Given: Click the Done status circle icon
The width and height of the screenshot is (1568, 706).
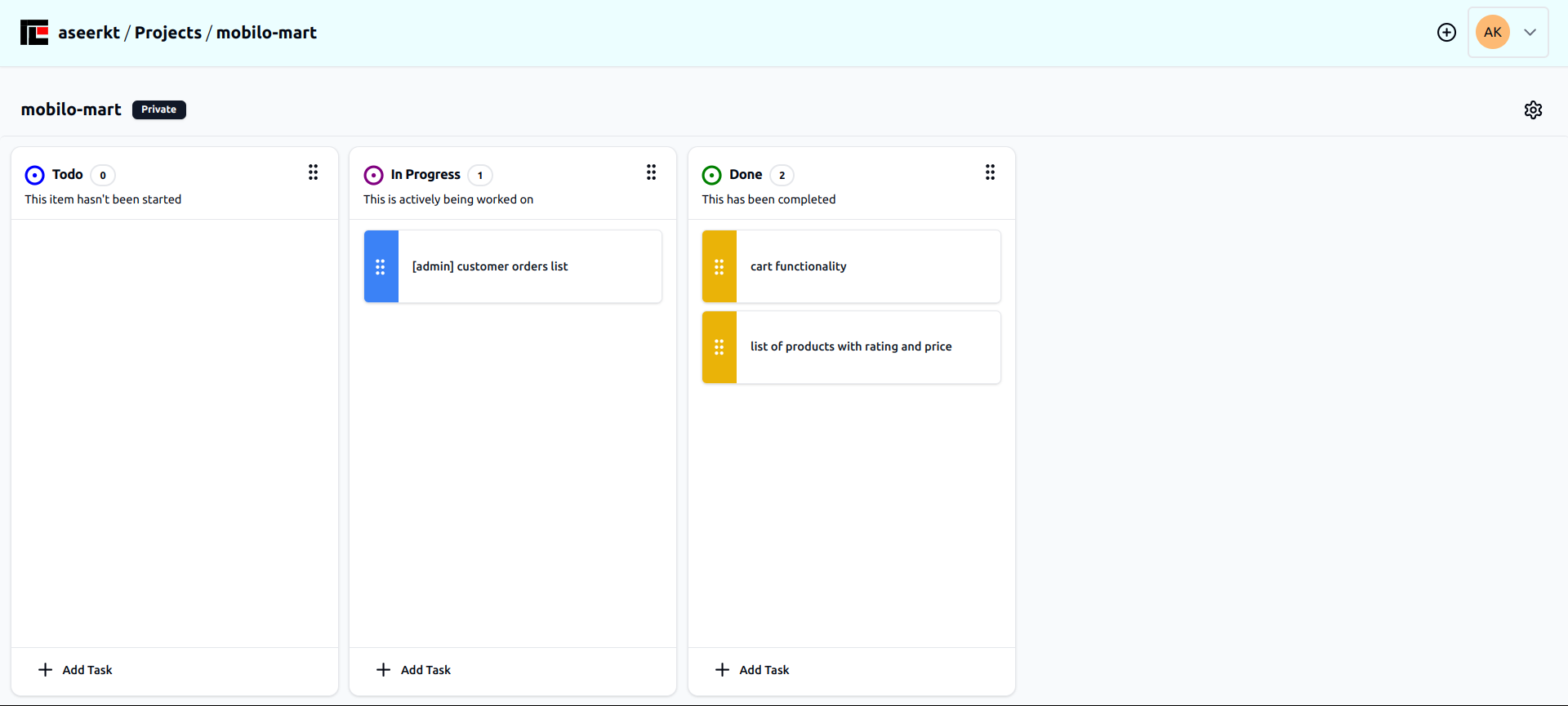Looking at the screenshot, I should (712, 175).
